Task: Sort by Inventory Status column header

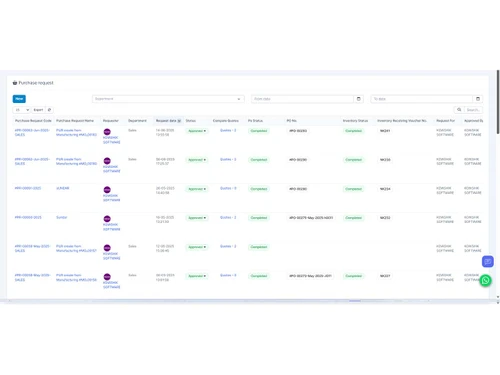Action: point(355,121)
